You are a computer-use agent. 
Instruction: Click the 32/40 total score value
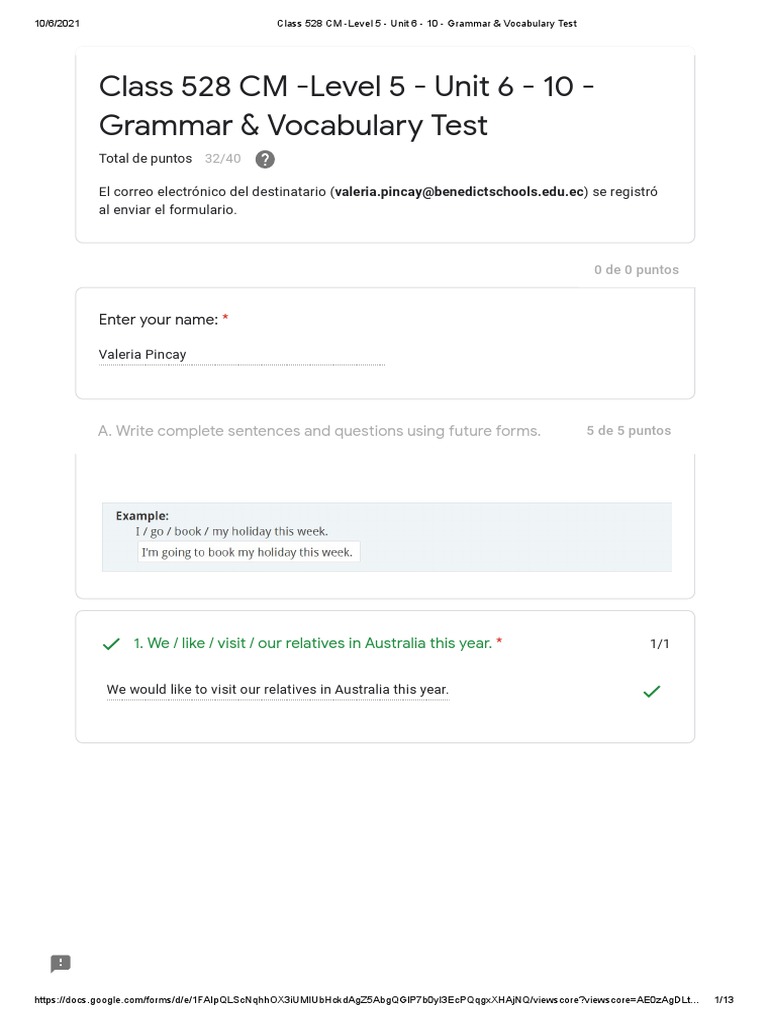point(222,159)
